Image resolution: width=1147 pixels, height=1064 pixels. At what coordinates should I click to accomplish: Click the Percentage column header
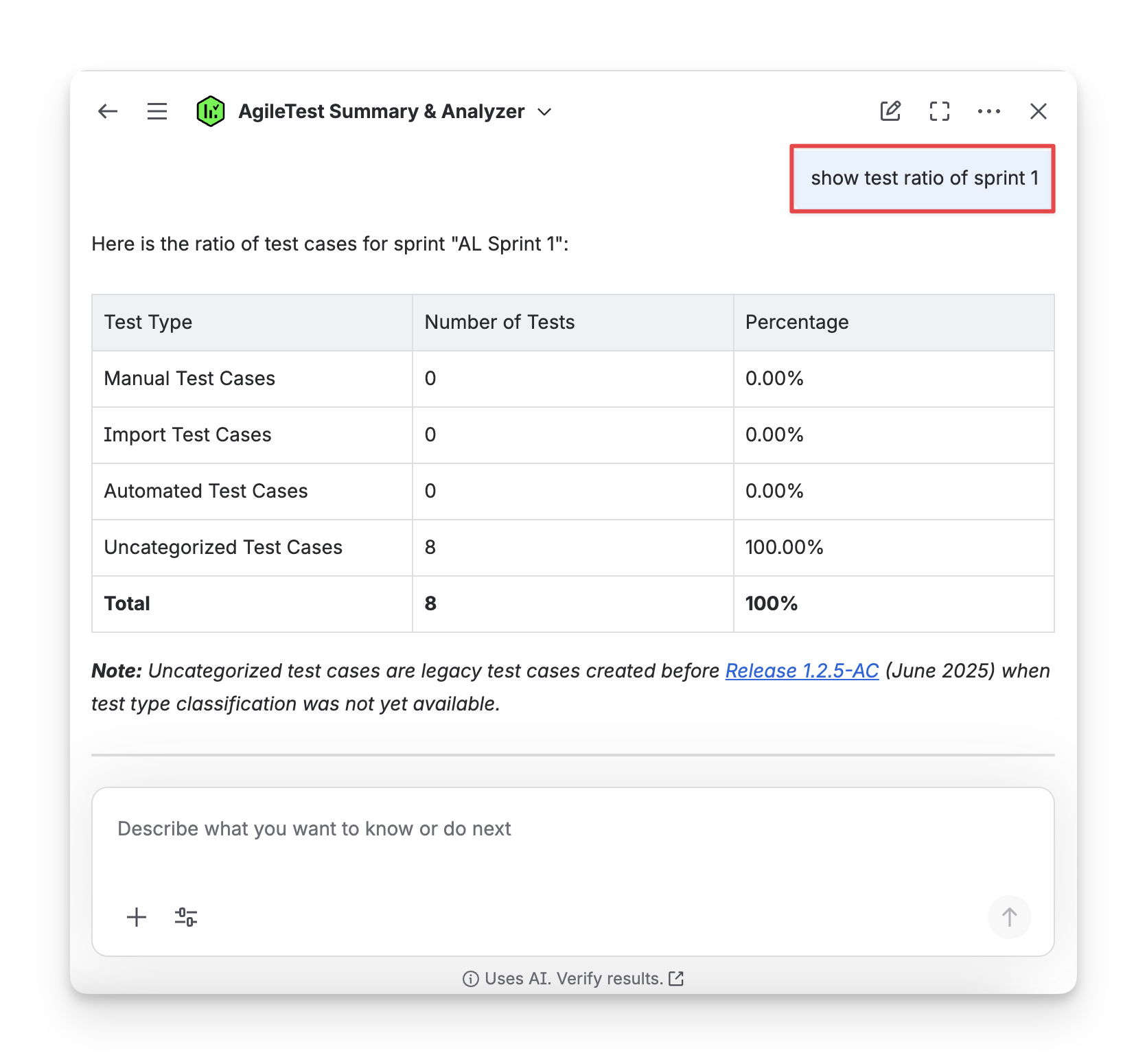point(797,322)
